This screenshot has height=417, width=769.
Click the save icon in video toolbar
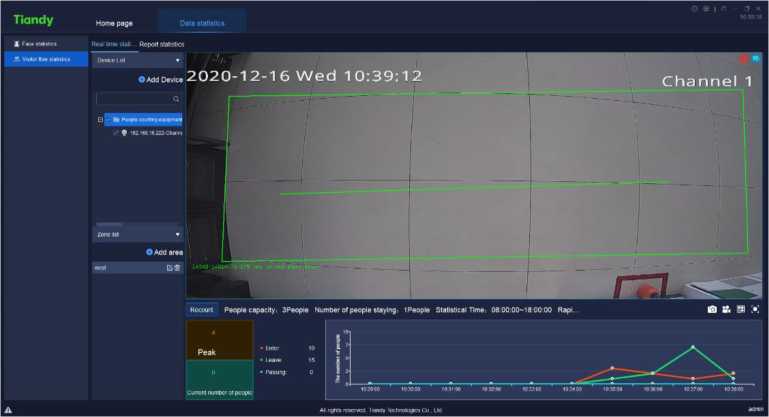[741, 310]
